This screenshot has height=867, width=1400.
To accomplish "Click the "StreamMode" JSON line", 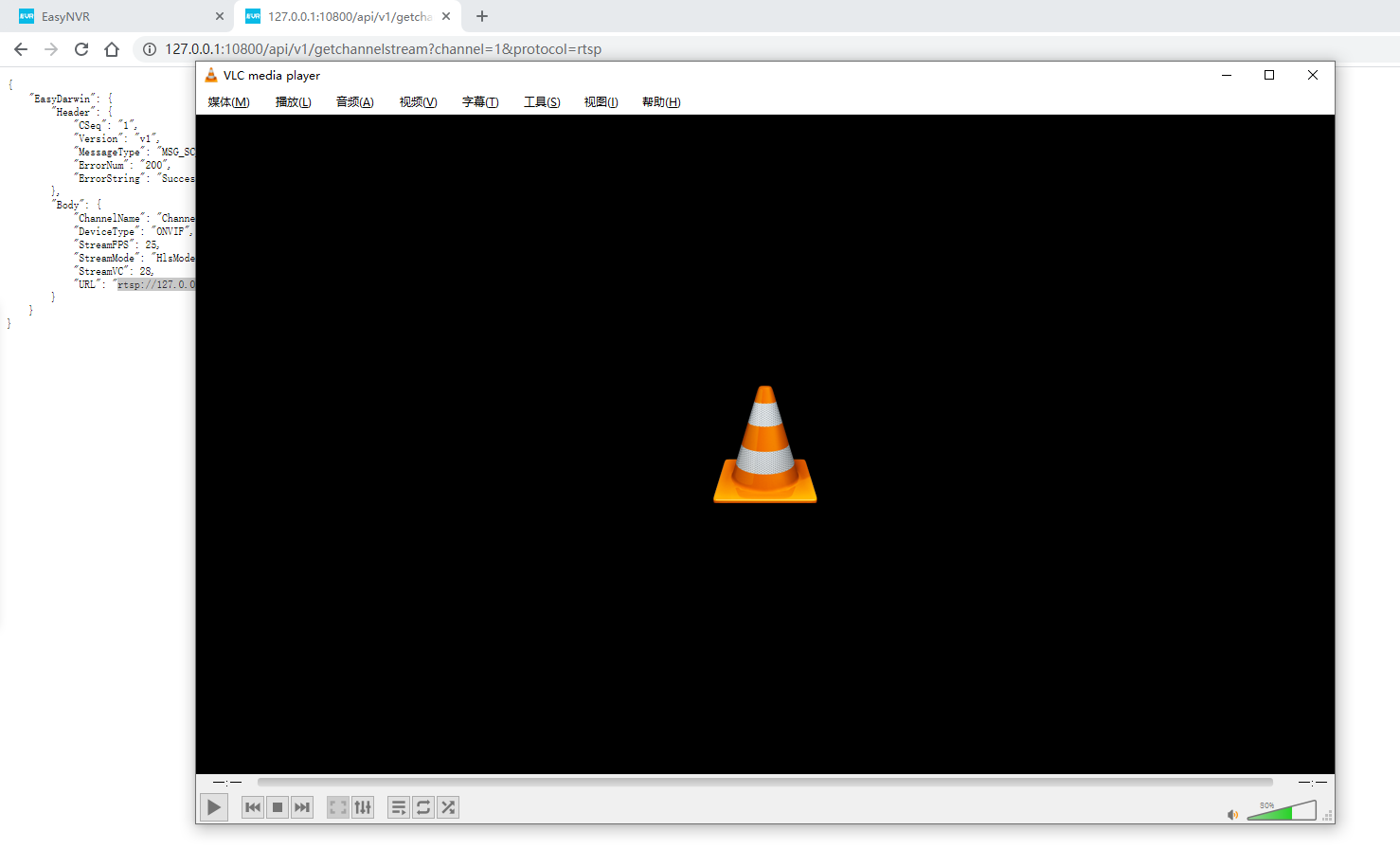I will tap(135, 258).
